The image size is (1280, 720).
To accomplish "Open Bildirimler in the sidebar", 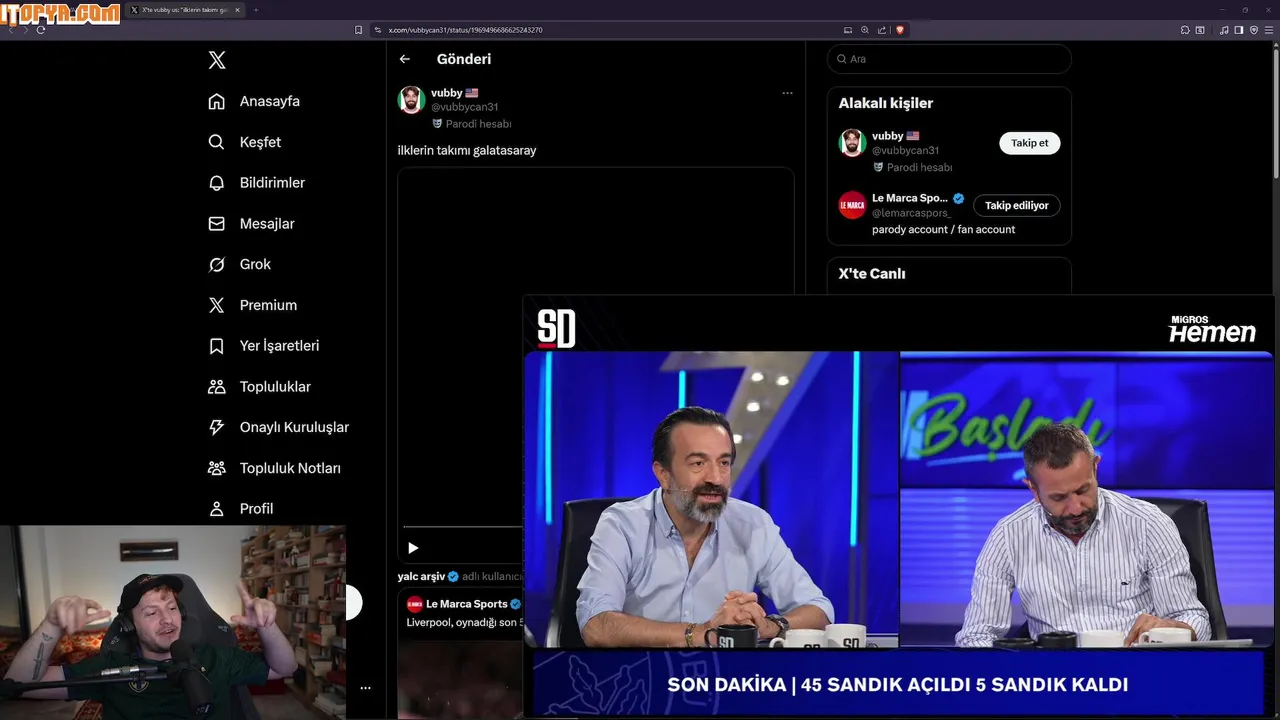I will click(256, 183).
